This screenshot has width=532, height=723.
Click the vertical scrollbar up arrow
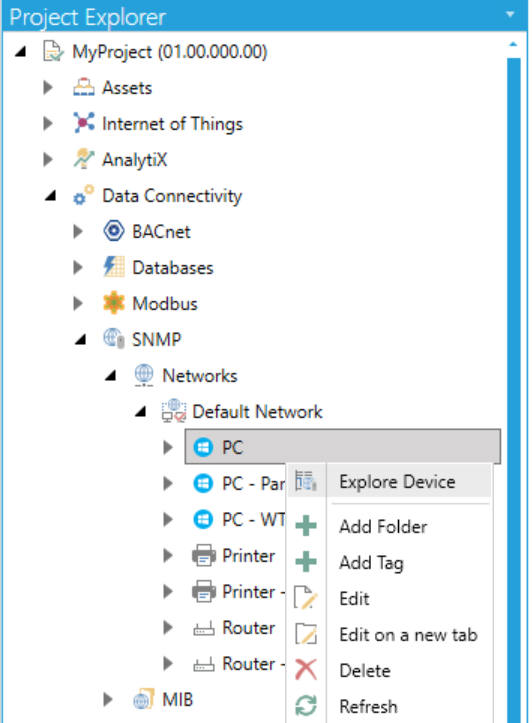[x=513, y=45]
